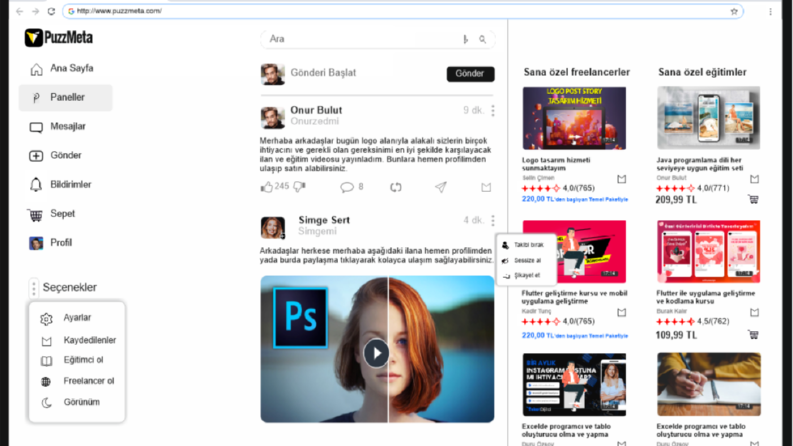Go forward in the browser
The height and width of the screenshot is (446, 793).
(x=35, y=11)
